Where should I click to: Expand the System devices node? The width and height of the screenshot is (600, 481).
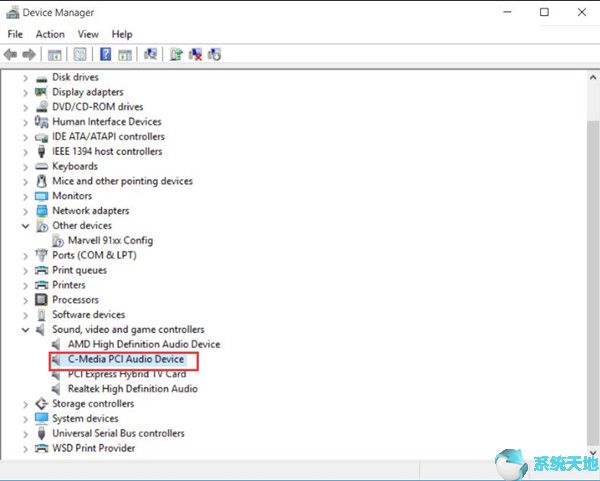[25, 419]
